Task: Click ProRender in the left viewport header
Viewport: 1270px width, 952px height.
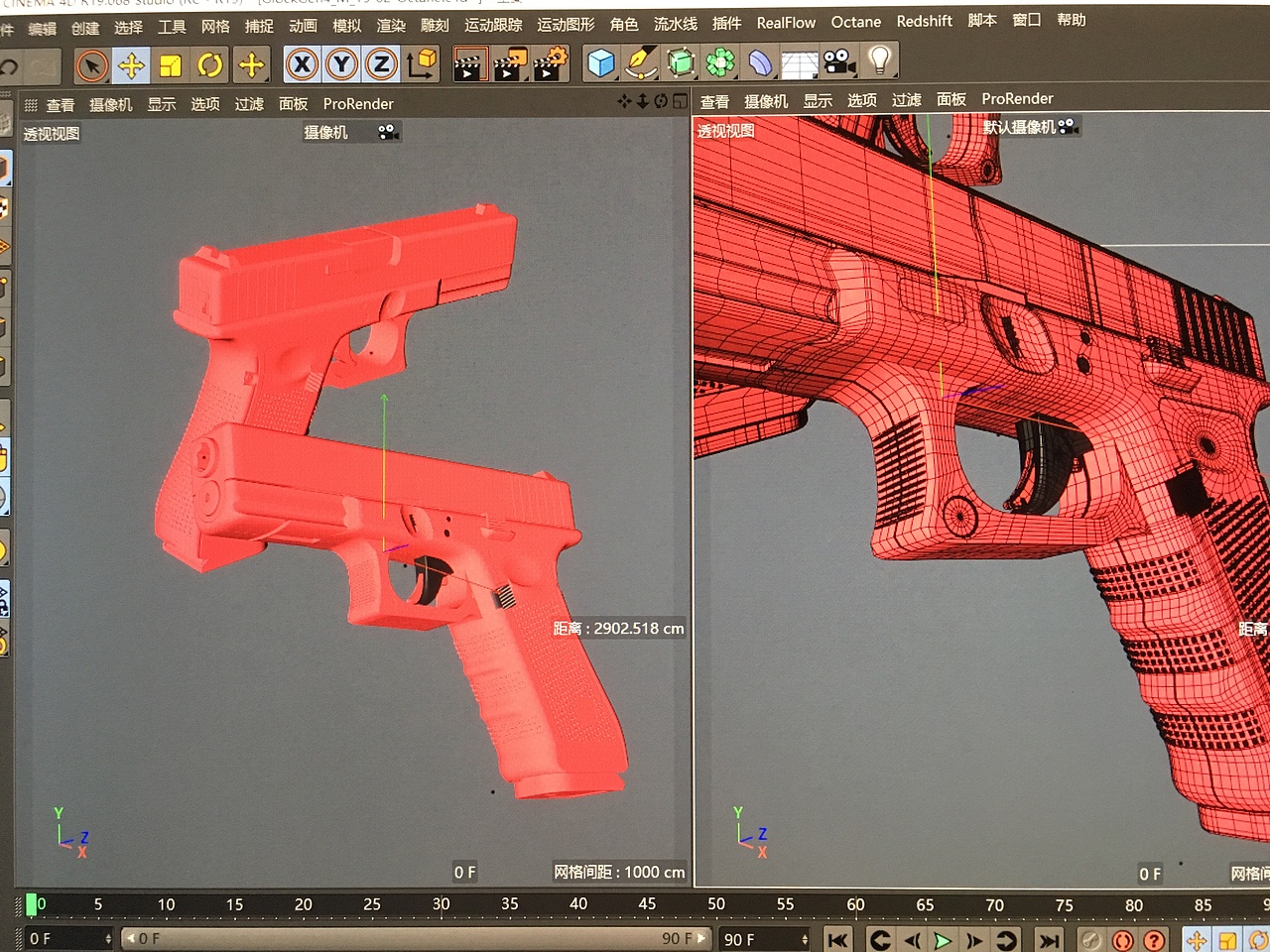Action: click(357, 103)
